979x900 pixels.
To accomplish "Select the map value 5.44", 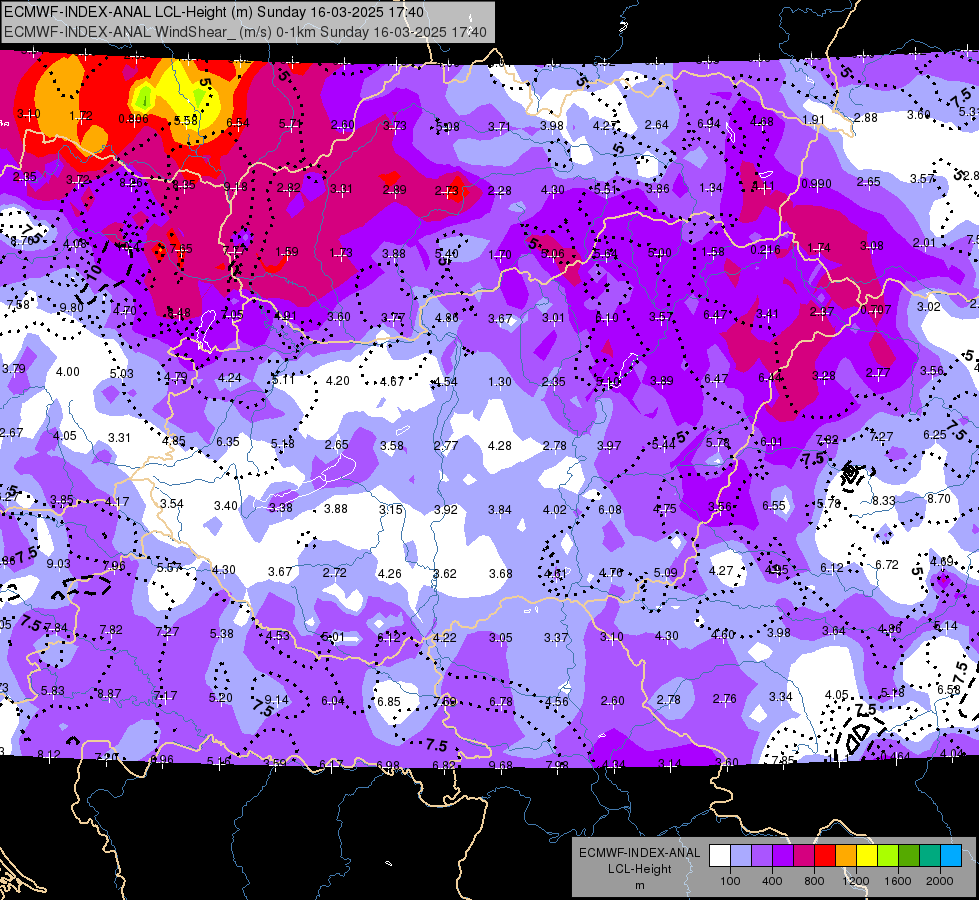I will [x=663, y=444].
